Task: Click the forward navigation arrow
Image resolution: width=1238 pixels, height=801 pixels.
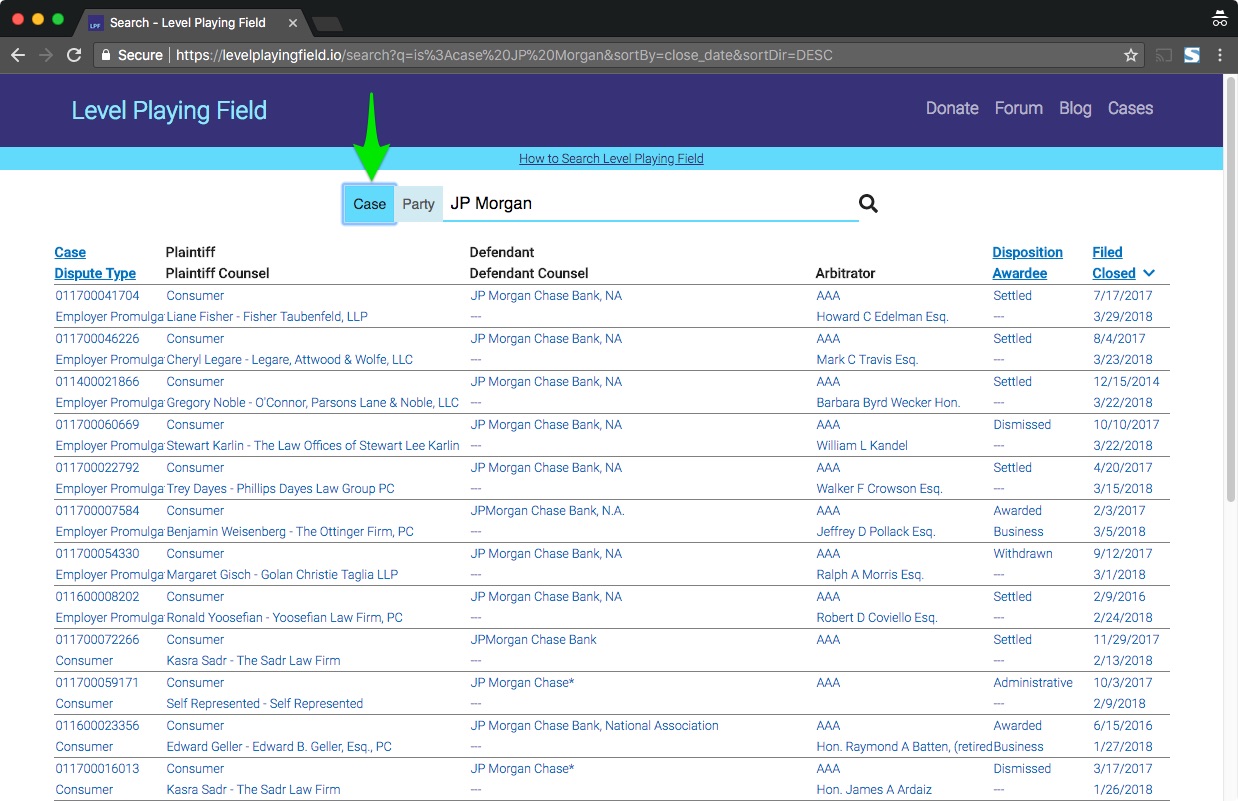Action: click(x=45, y=55)
